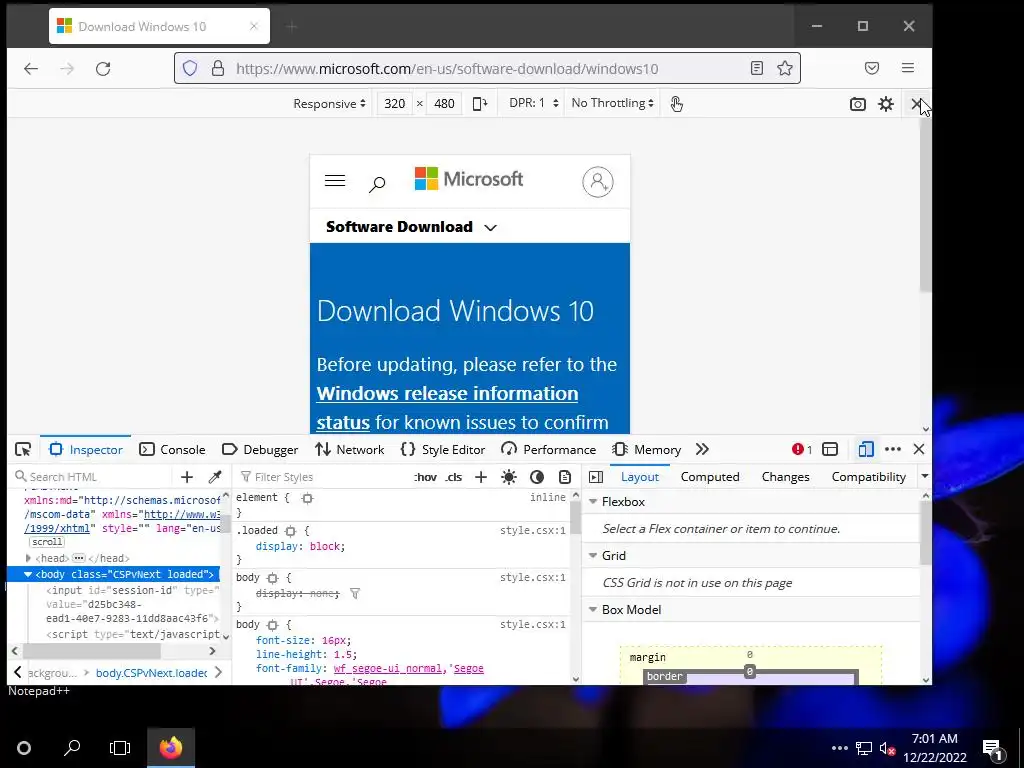Viewport: 1024px width, 768px height.
Task: Open the No Throttling dropdown
Action: pos(613,103)
